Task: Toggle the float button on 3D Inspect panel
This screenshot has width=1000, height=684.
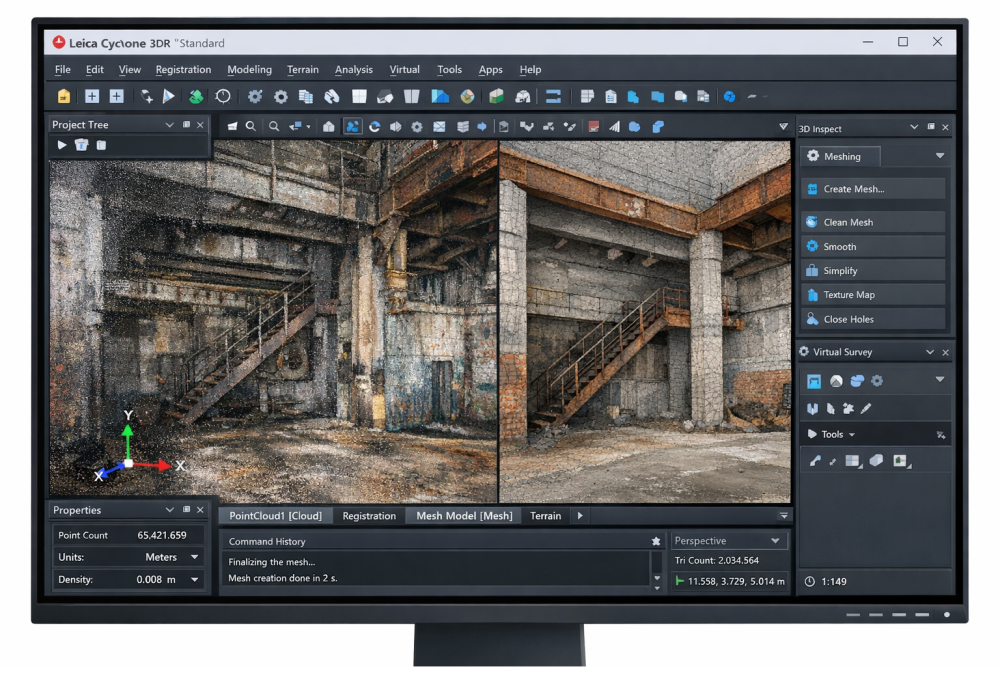Action: click(x=931, y=128)
